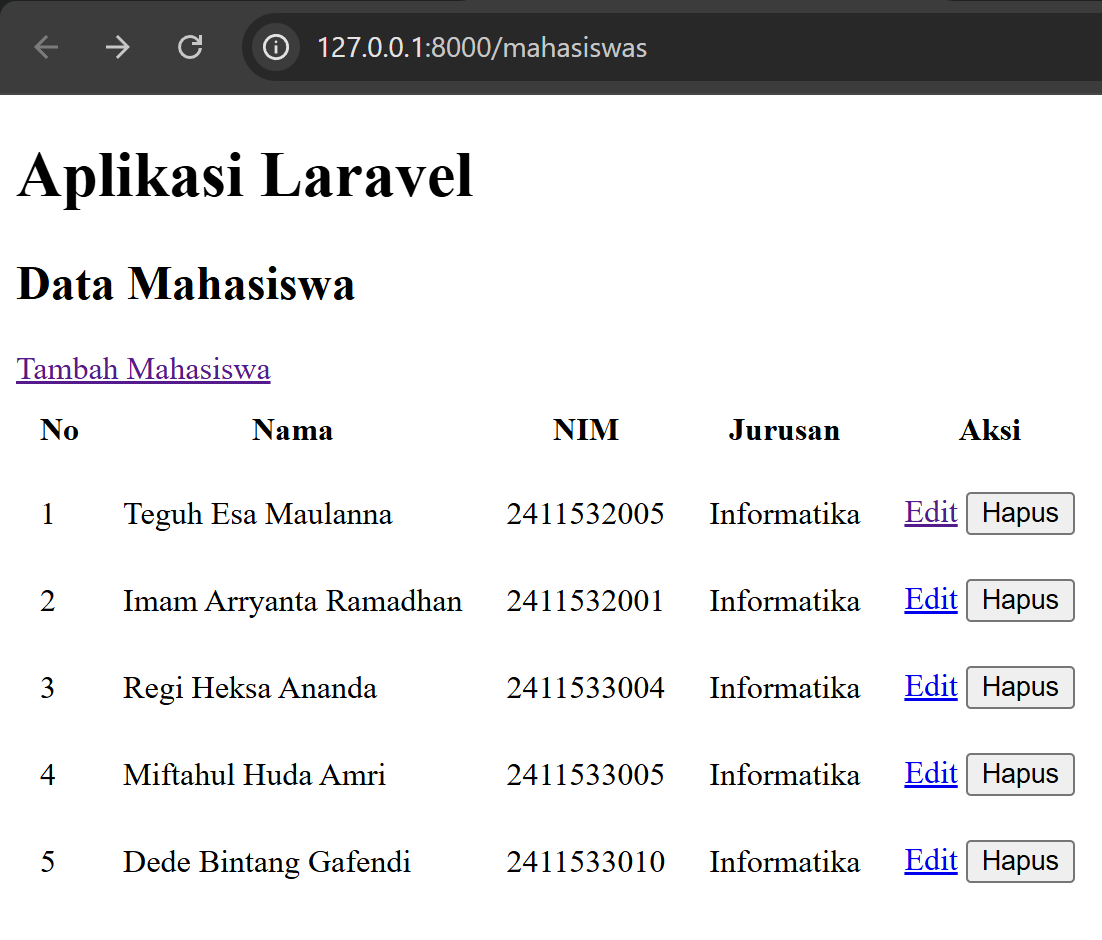Edit Teguh Esa Maulanna's record
The image size is (1102, 940).
coord(931,513)
